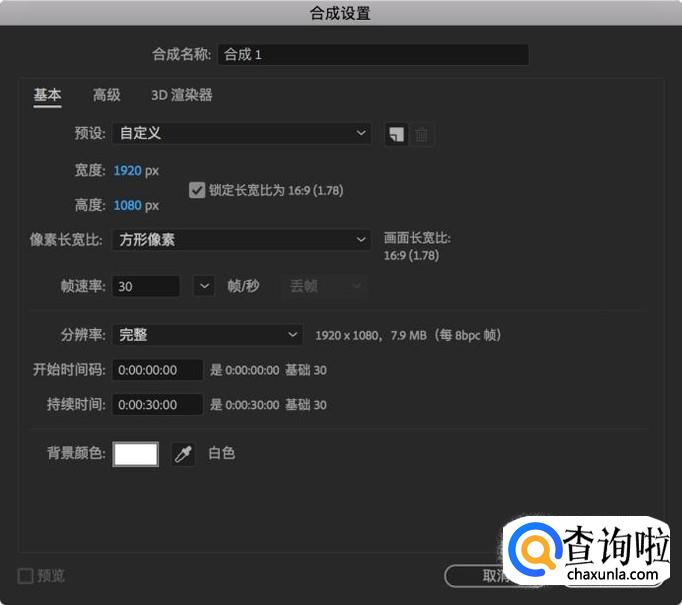Click the 帧/秒 label
The width and height of the screenshot is (682, 605).
pyautogui.click(x=243, y=286)
